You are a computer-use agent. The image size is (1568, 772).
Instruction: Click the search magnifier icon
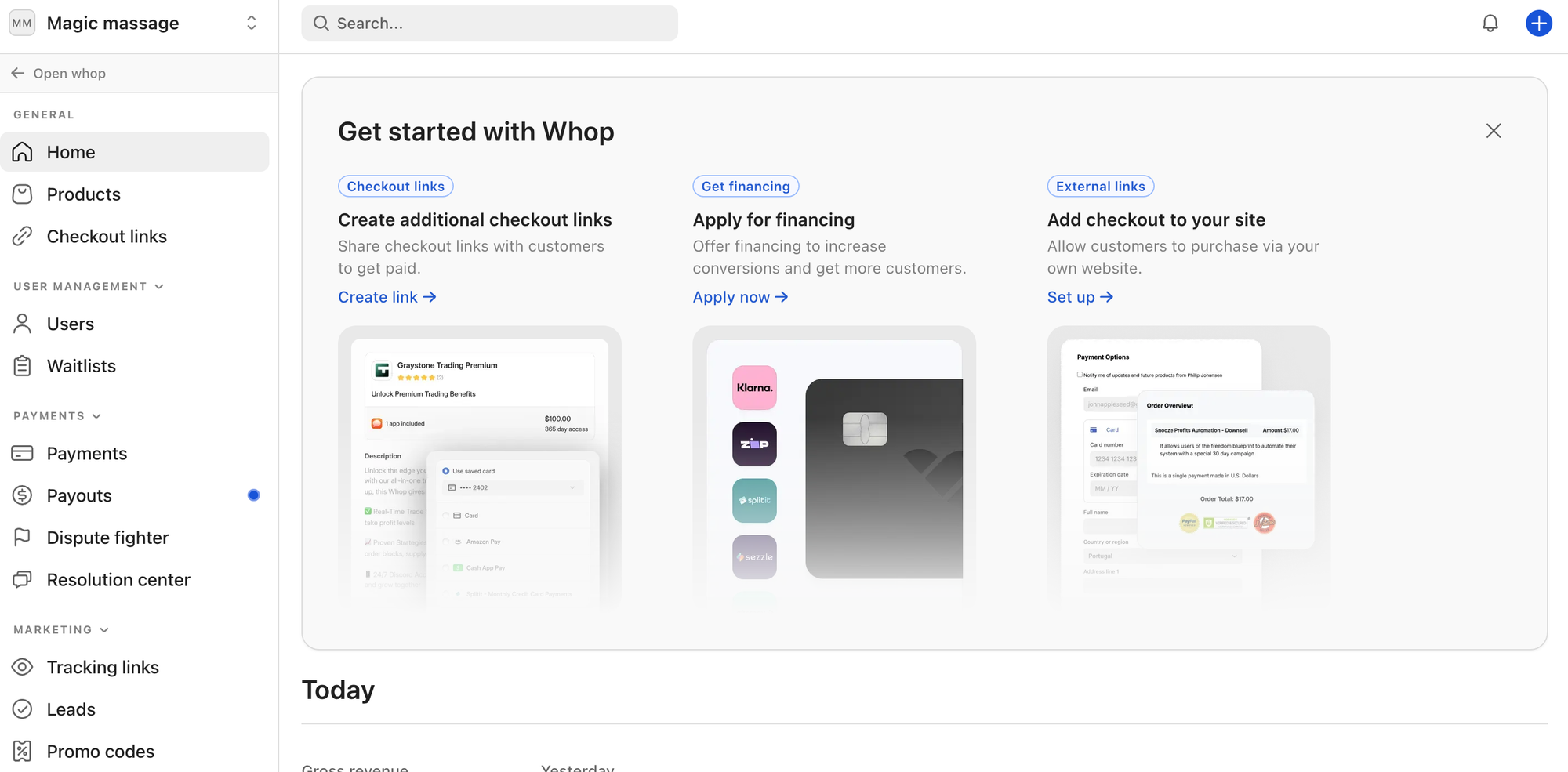pos(321,24)
